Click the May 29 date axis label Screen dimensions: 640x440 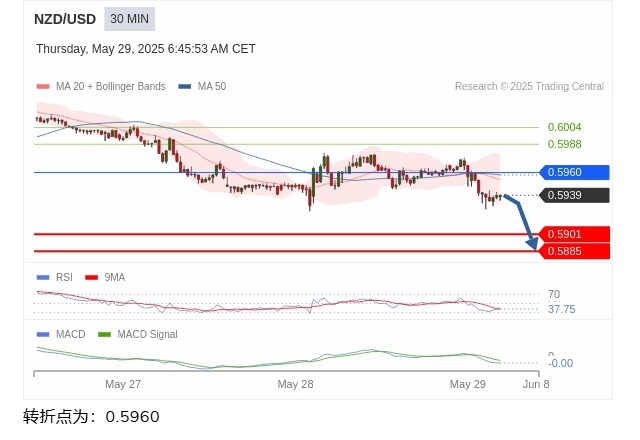point(468,384)
